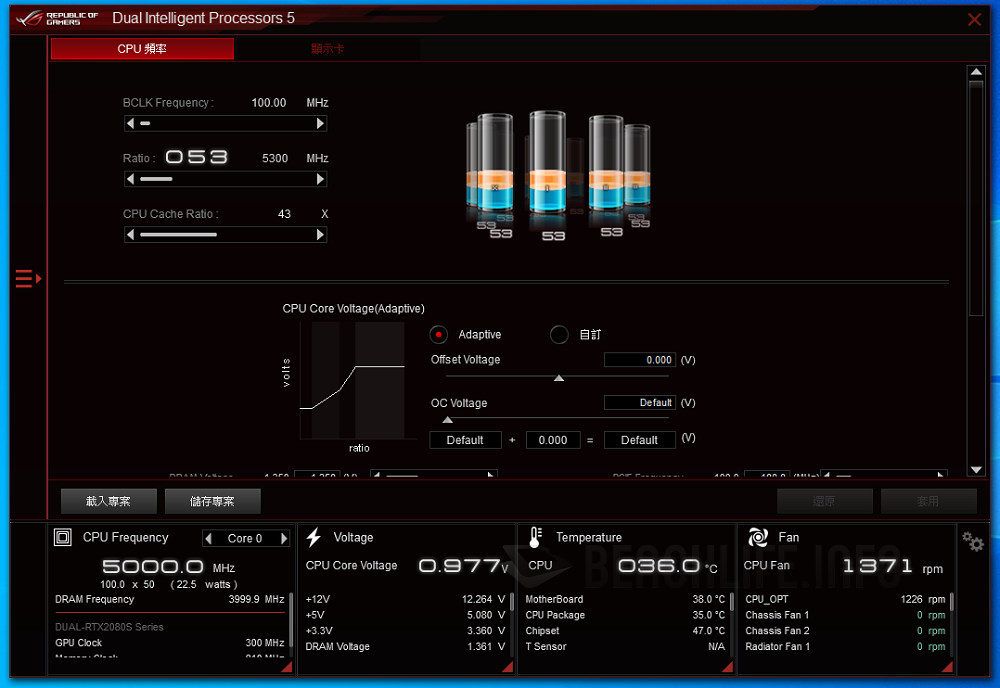Click the OC Voltage input field
The width and height of the screenshot is (1000, 688).
pyautogui.click(x=639, y=402)
